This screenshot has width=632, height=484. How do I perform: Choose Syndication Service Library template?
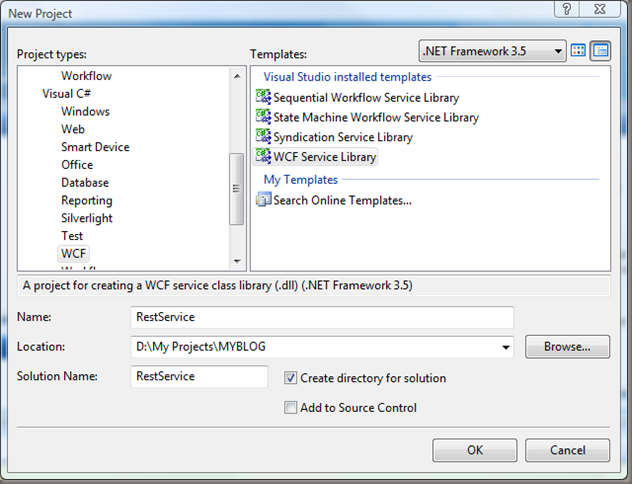pyautogui.click(x=343, y=137)
